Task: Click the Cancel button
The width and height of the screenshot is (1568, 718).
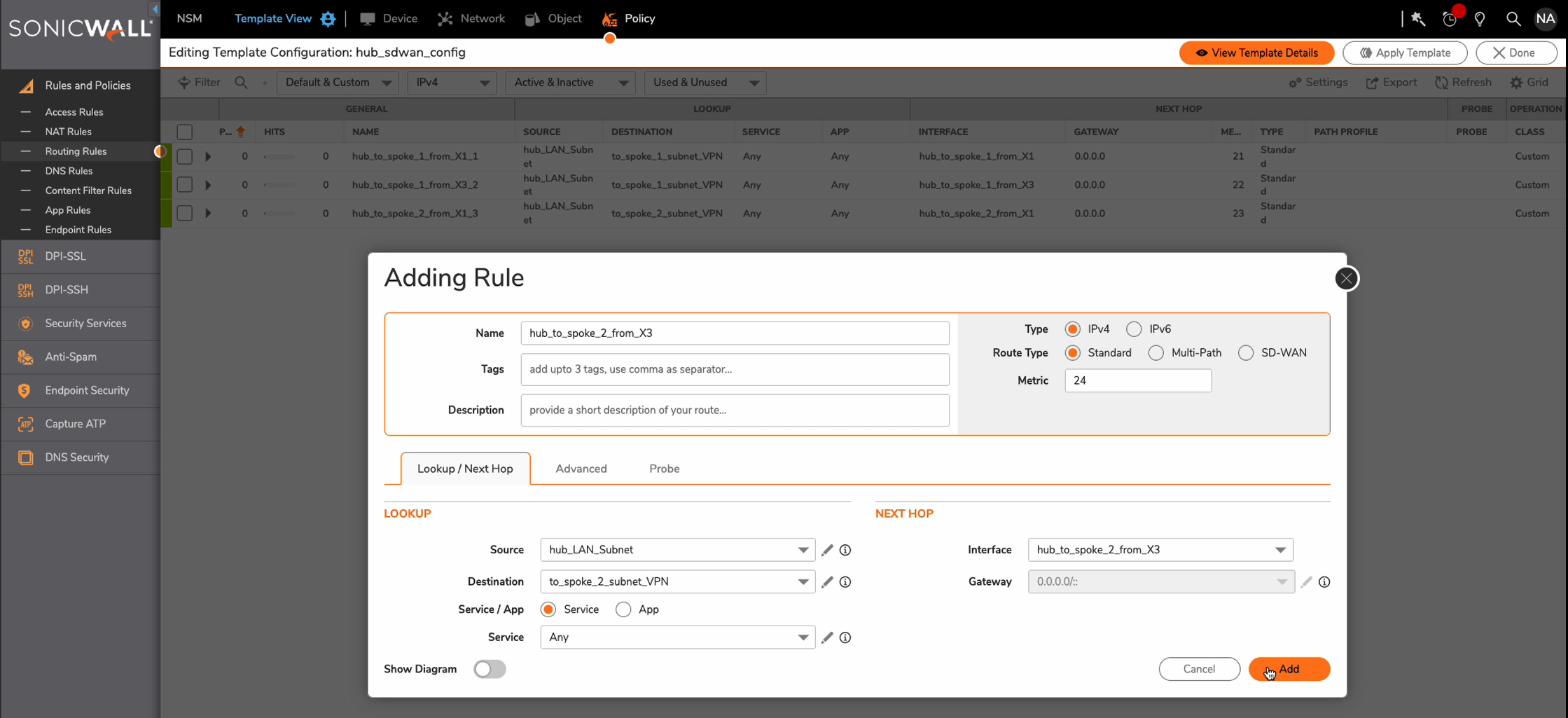Action: pyautogui.click(x=1199, y=669)
